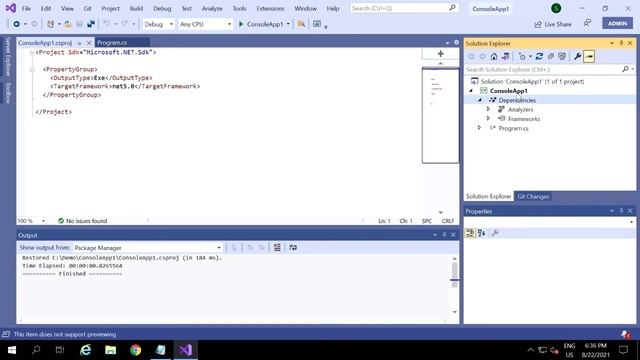The image size is (640, 360).
Task: Click the screenshot-style icon right of Find in Files
Action: click(x=317, y=24)
